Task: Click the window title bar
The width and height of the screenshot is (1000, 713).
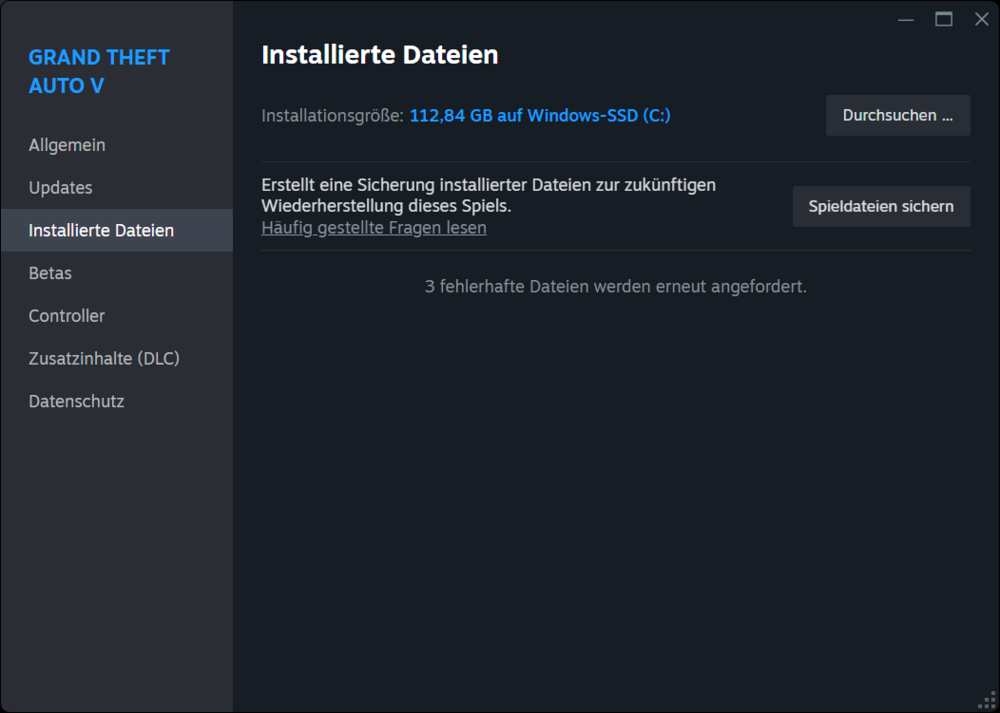Action: (600, 18)
